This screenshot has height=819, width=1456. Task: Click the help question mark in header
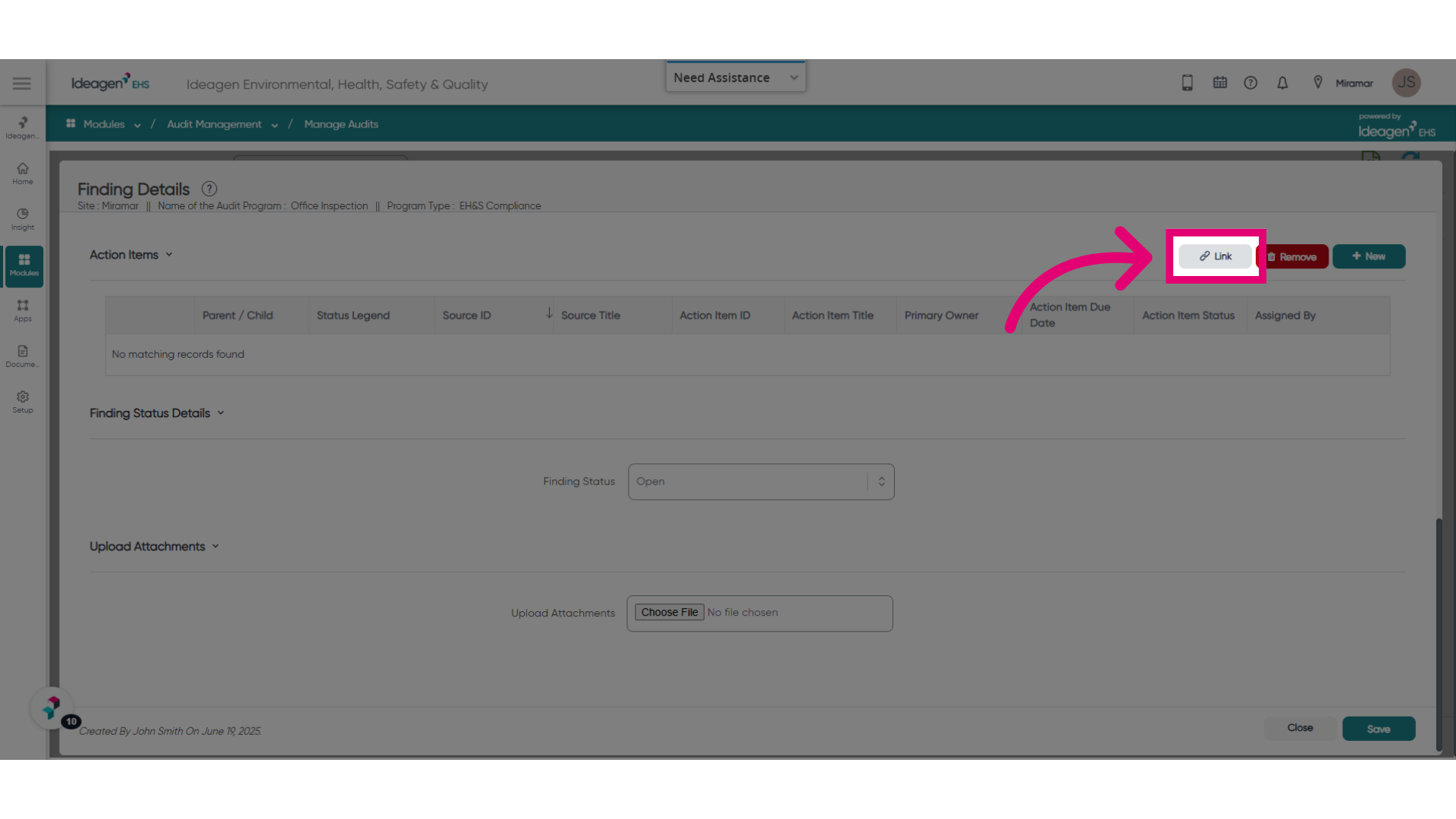coord(1250,83)
